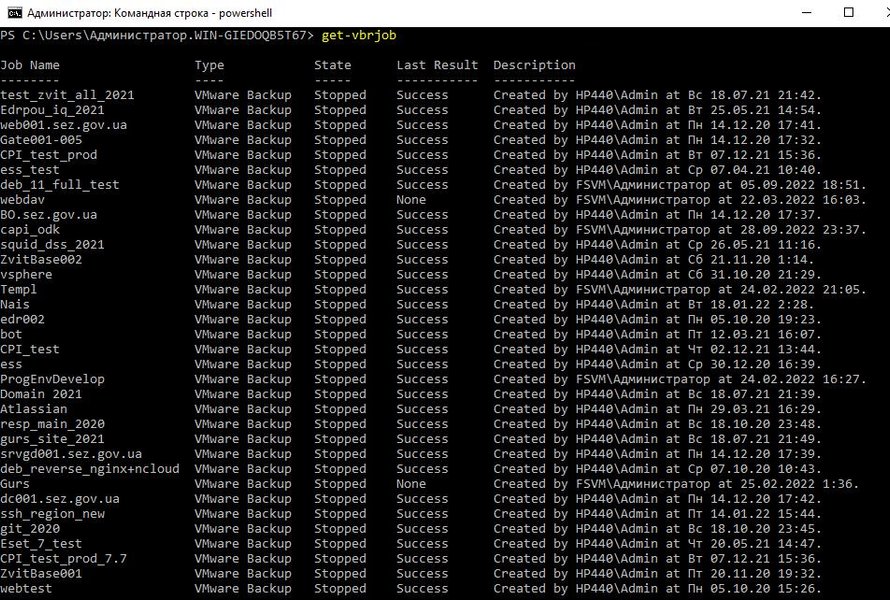Select the Atlassian job name
The width and height of the screenshot is (890, 600).
coord(34,409)
